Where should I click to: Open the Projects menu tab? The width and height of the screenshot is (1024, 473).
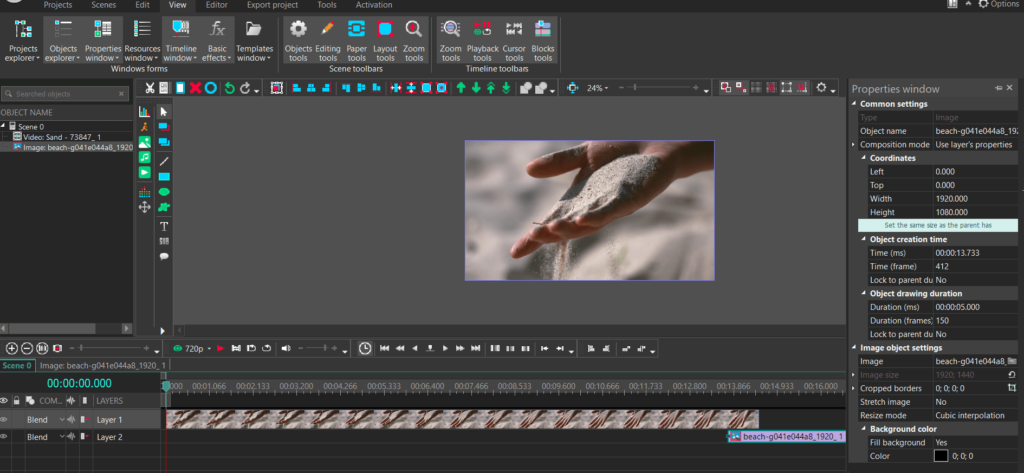point(58,5)
